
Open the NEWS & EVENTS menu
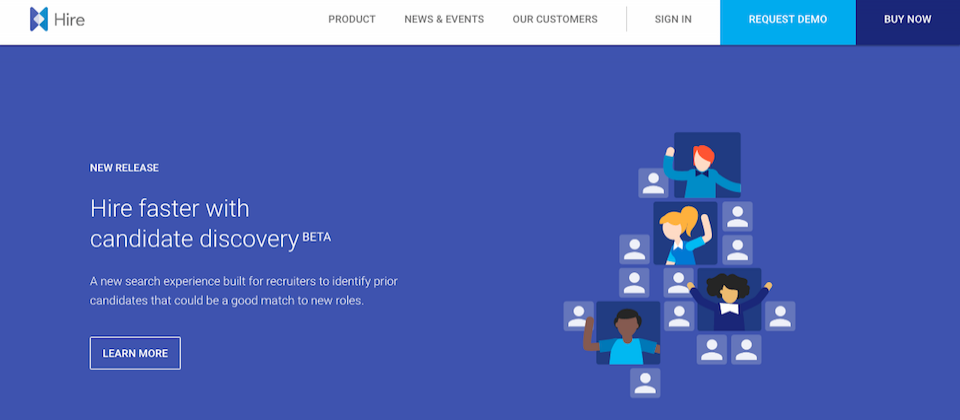(x=444, y=20)
